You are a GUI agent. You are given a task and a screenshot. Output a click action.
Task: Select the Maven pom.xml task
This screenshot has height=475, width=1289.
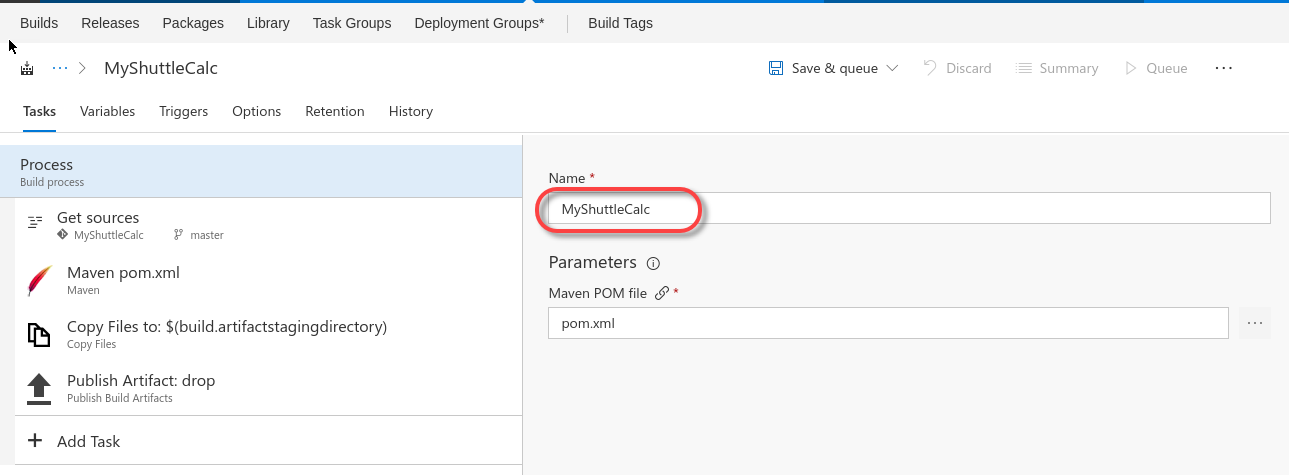pyautogui.click(x=268, y=280)
